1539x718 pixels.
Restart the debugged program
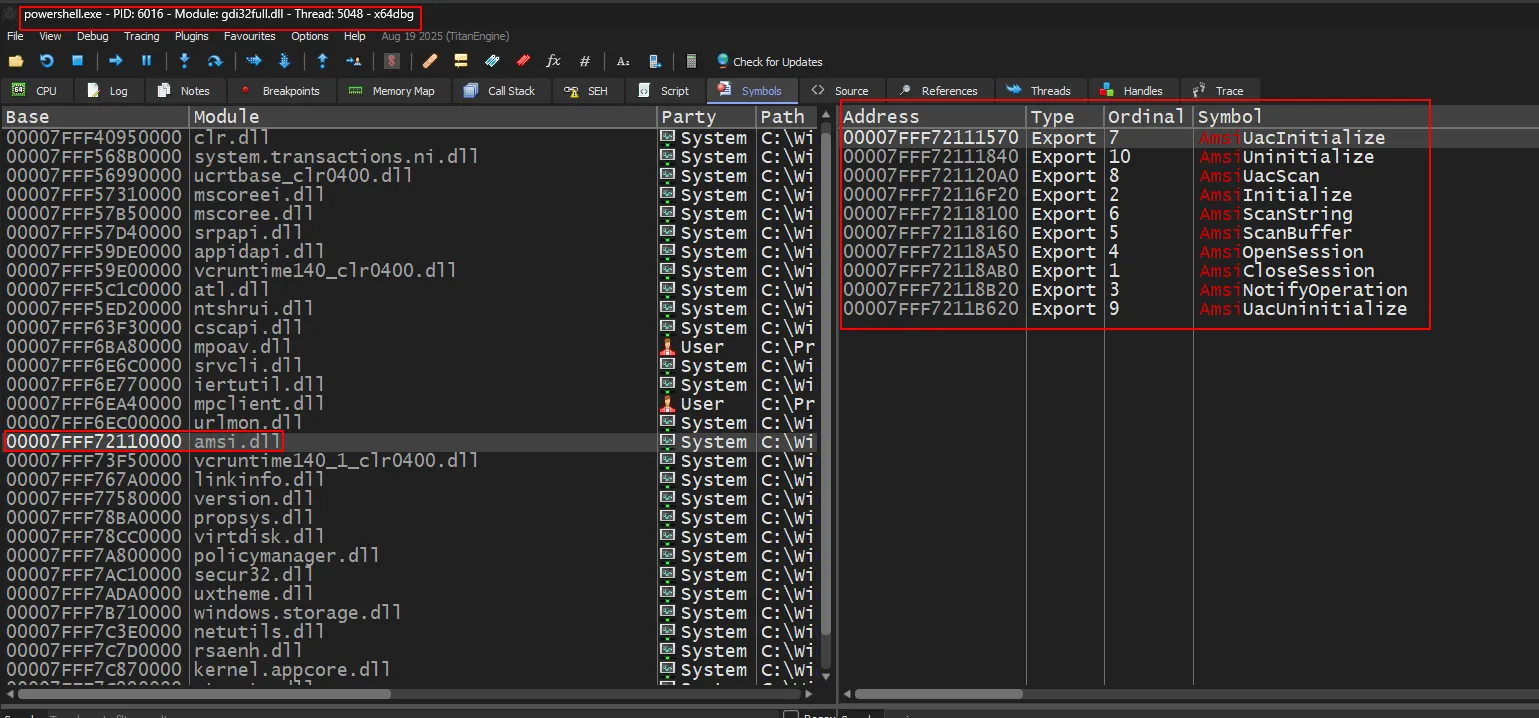tap(46, 61)
